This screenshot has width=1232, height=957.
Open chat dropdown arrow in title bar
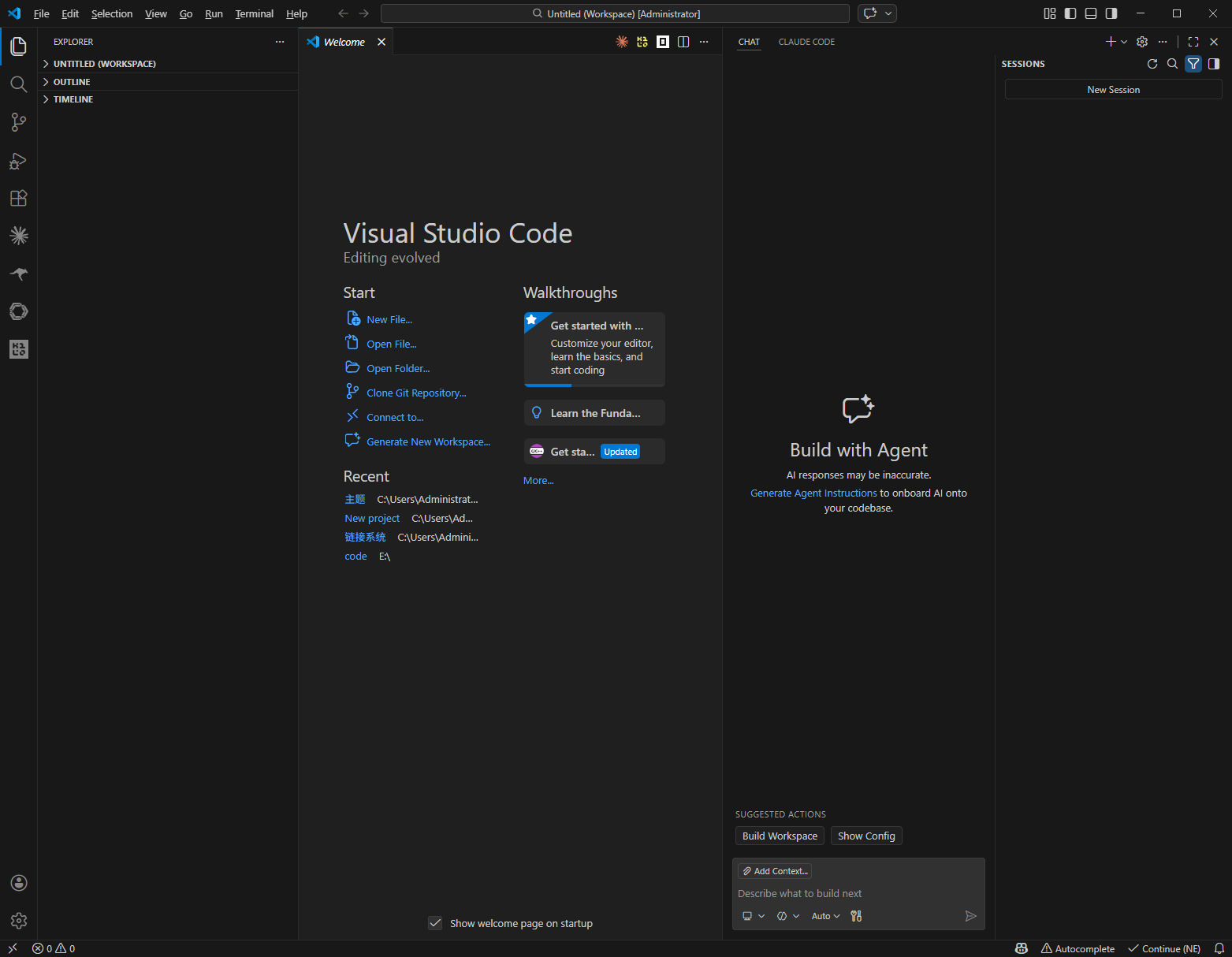[x=889, y=13]
